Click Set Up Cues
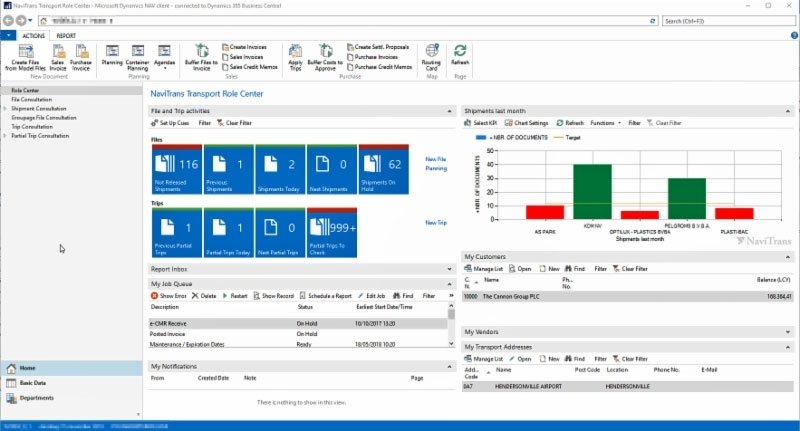Viewport: 800px width, 431px height. pyautogui.click(x=170, y=123)
